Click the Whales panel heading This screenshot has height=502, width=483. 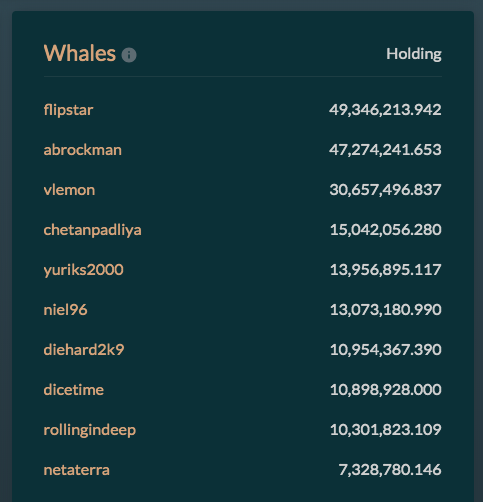click(80, 53)
